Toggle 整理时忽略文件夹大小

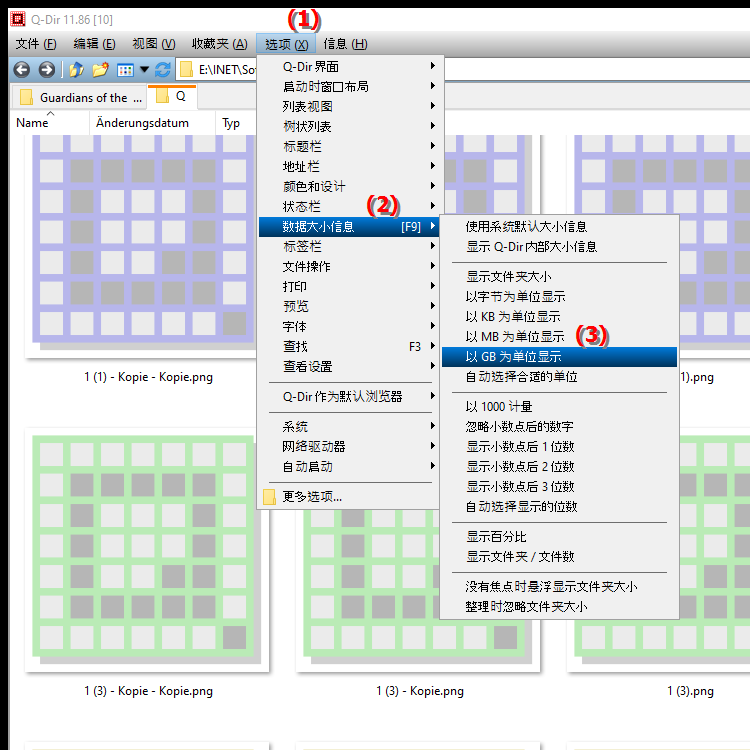[559, 607]
